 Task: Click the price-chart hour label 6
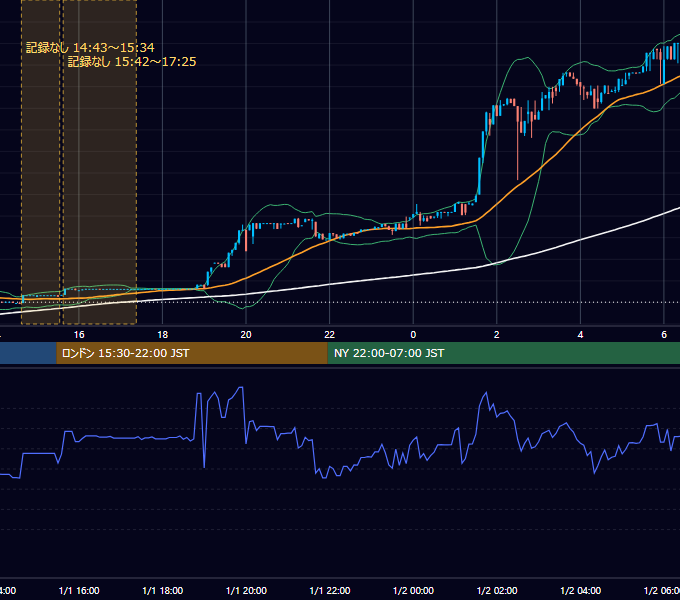coord(664,335)
